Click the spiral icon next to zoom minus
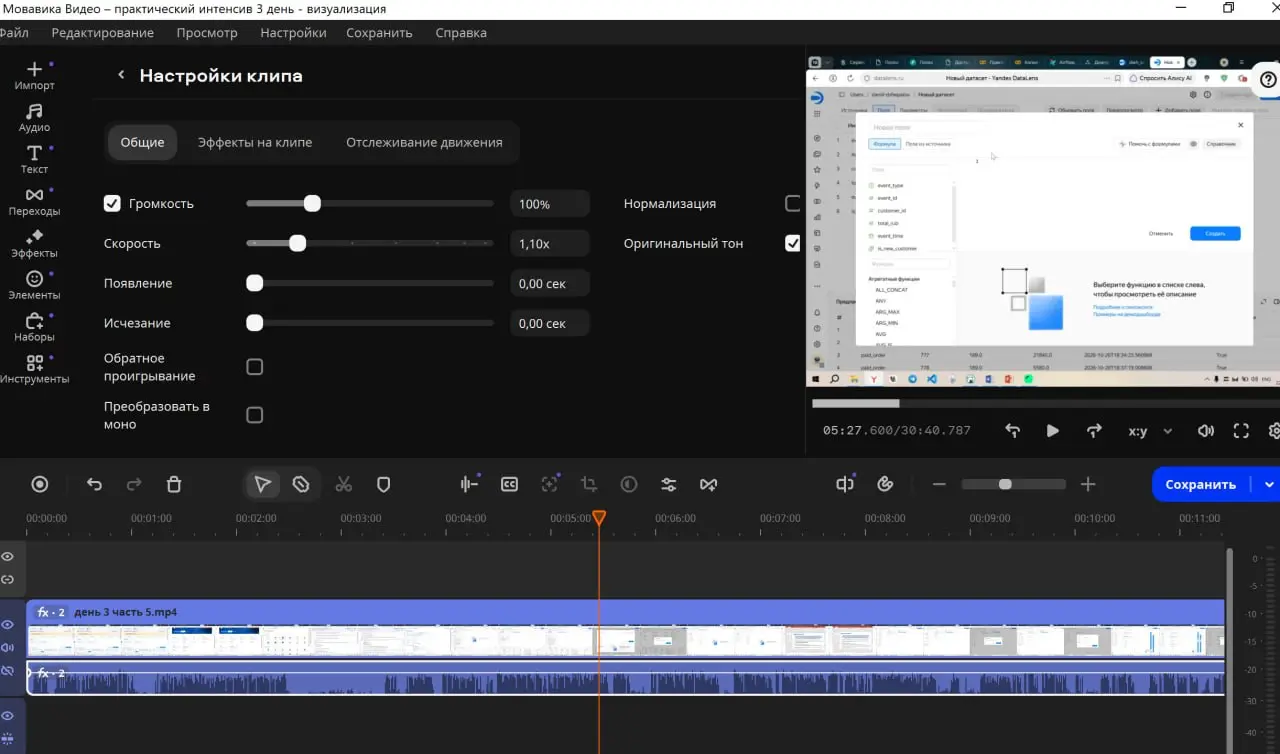Screen dimensions: 1280x754 coord(885,484)
